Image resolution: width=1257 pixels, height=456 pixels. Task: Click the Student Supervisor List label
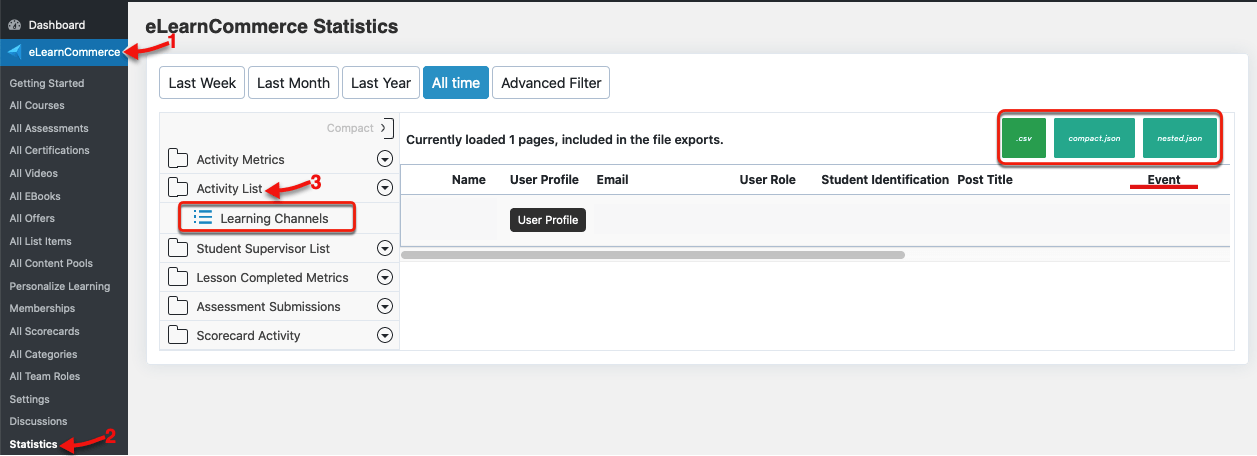coord(263,248)
